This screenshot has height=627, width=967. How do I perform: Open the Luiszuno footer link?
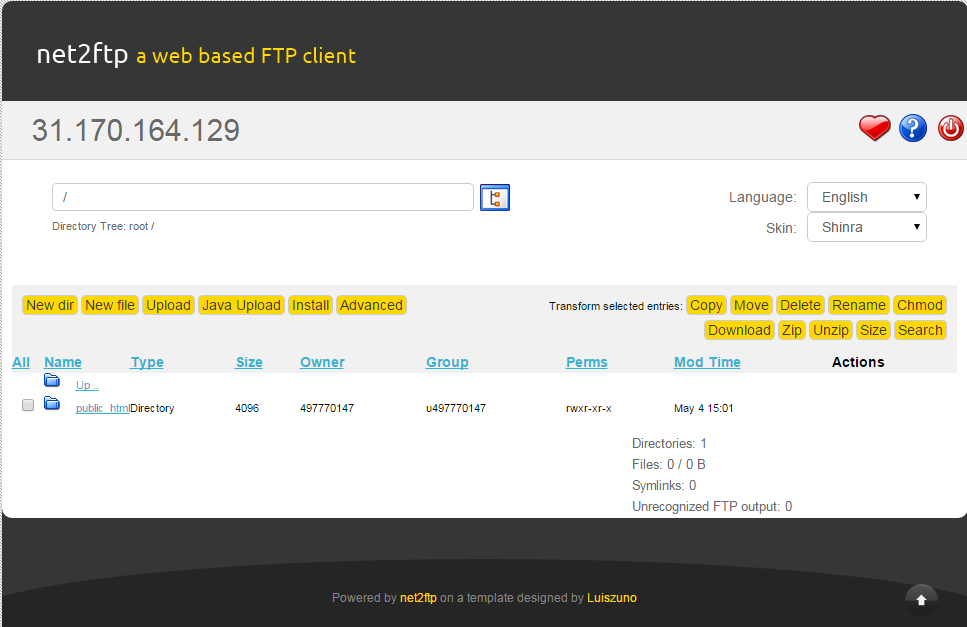(x=612, y=598)
